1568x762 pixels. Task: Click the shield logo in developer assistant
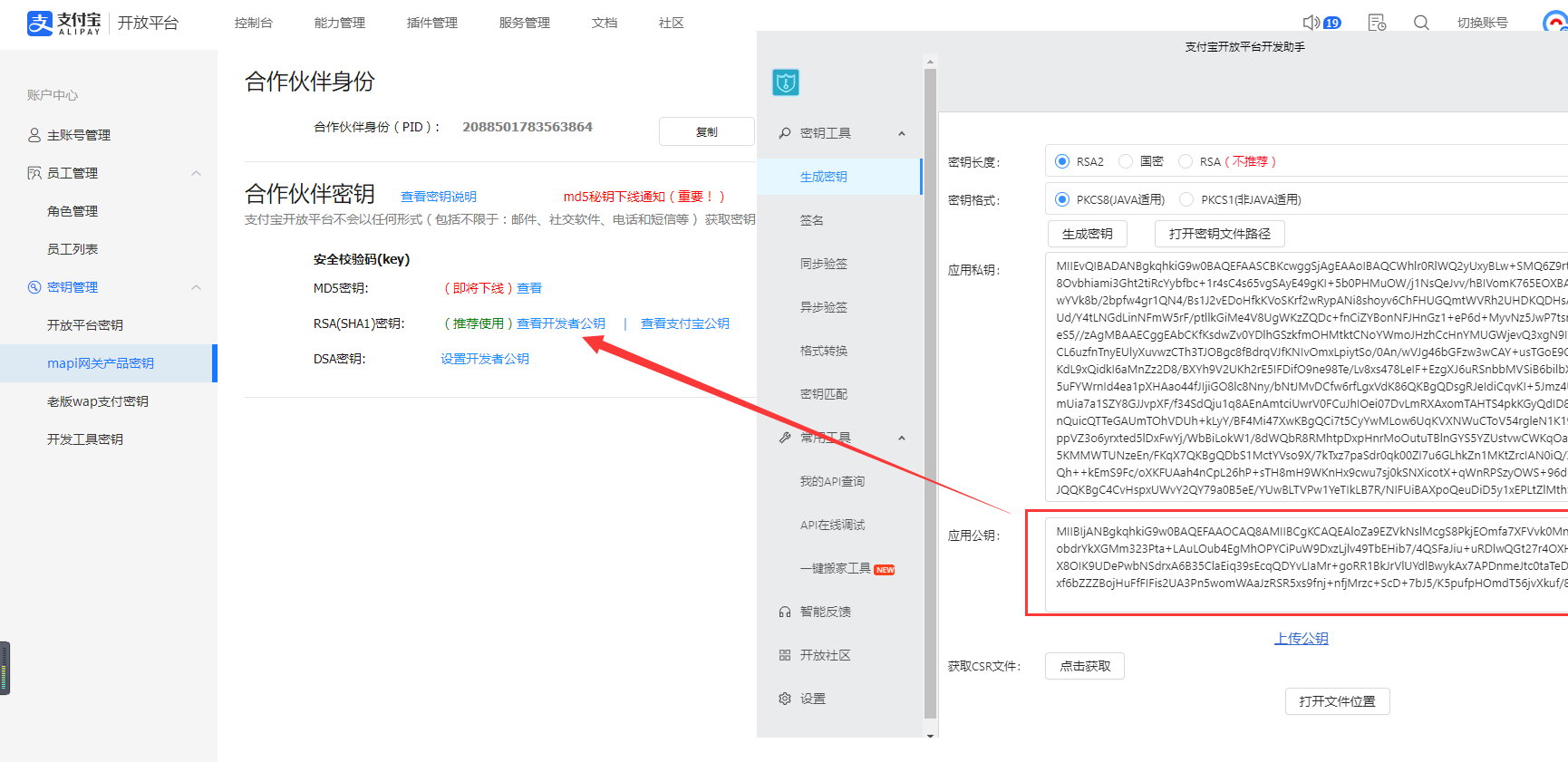(x=786, y=82)
